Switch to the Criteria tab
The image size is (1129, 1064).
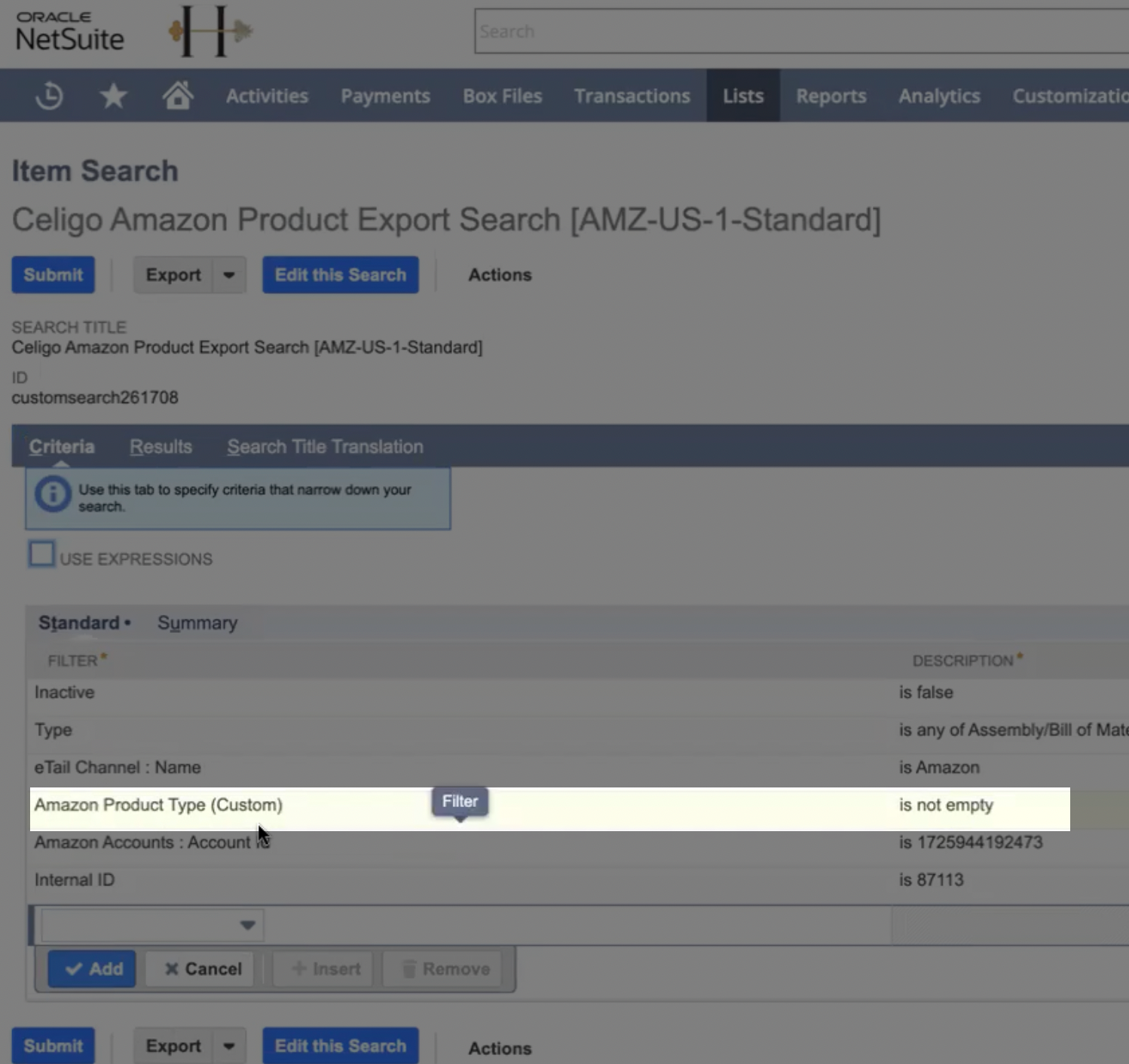click(x=62, y=447)
